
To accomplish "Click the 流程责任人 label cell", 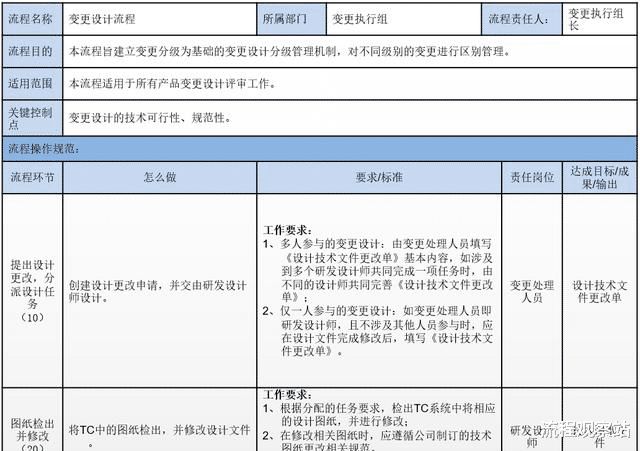I will (x=522, y=19).
